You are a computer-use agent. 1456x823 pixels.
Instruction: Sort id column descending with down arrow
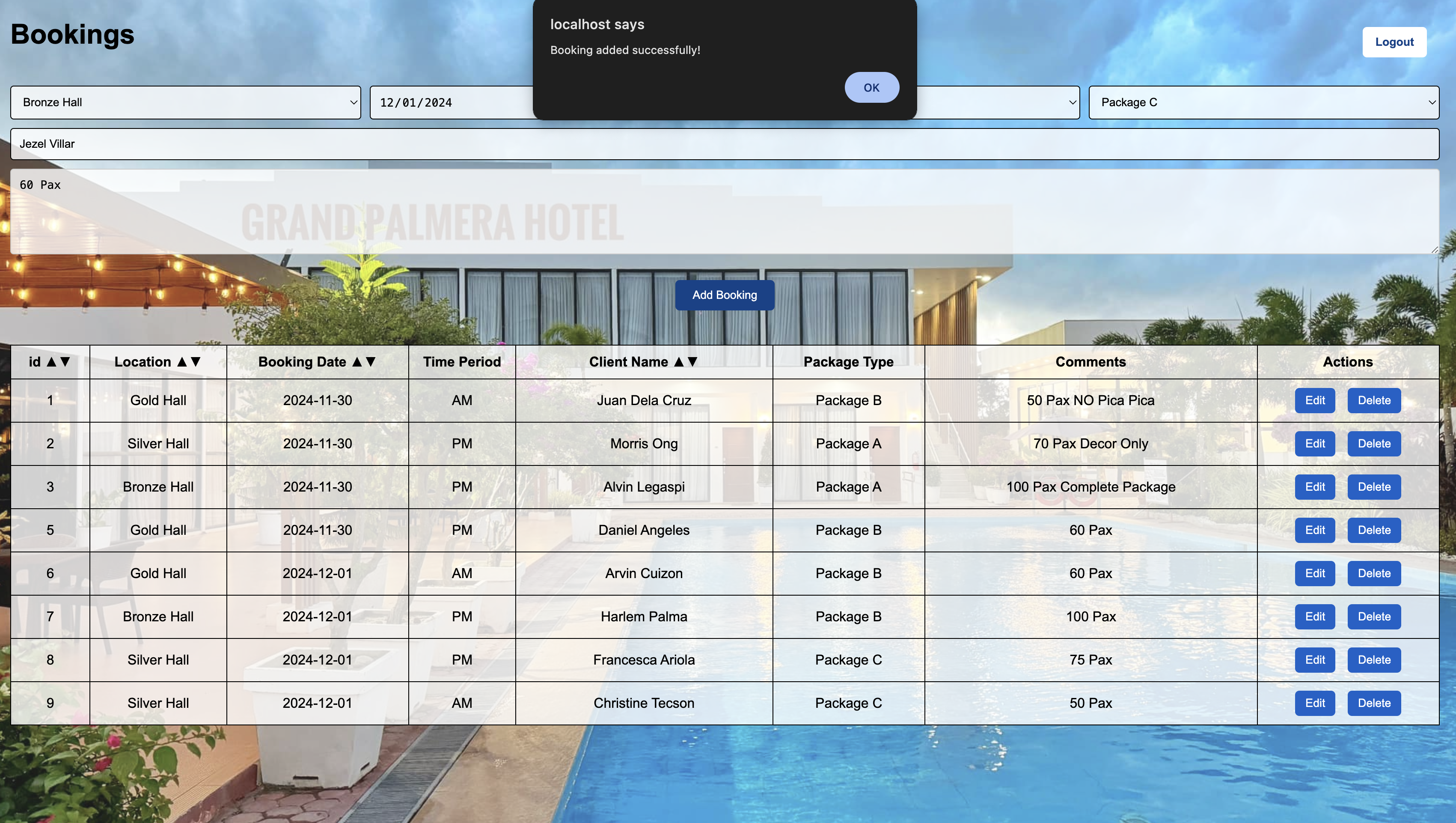(x=65, y=362)
